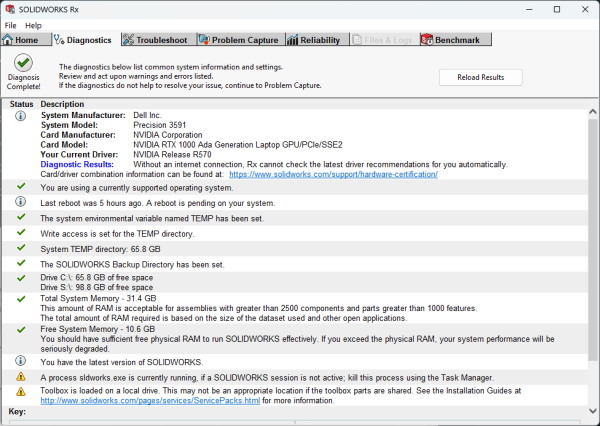Open the Reliability tab

pos(317,40)
